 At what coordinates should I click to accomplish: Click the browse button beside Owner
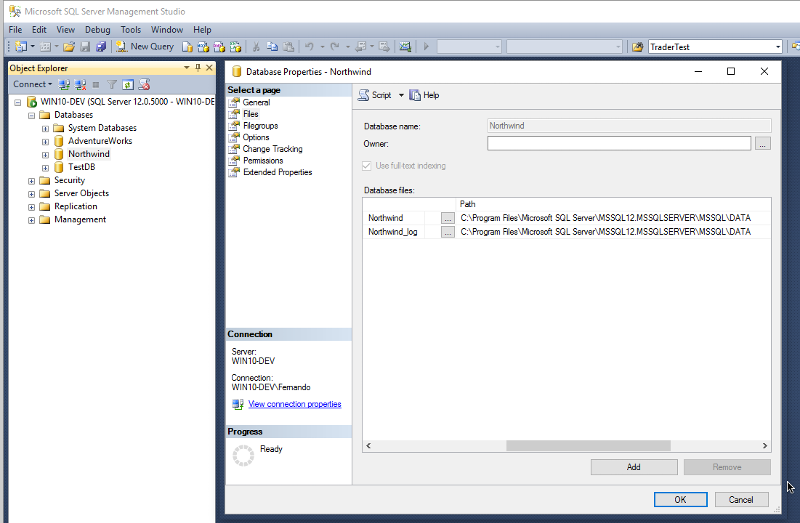[762, 144]
